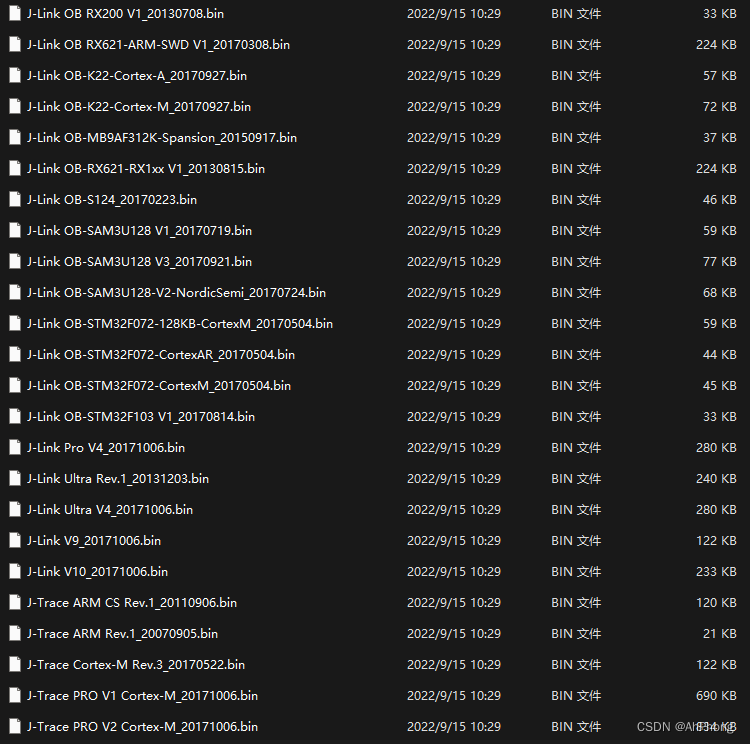750x744 pixels.
Task: Click file icon of J-Link Ultra V4_20171006.bin
Action: click(x=15, y=510)
